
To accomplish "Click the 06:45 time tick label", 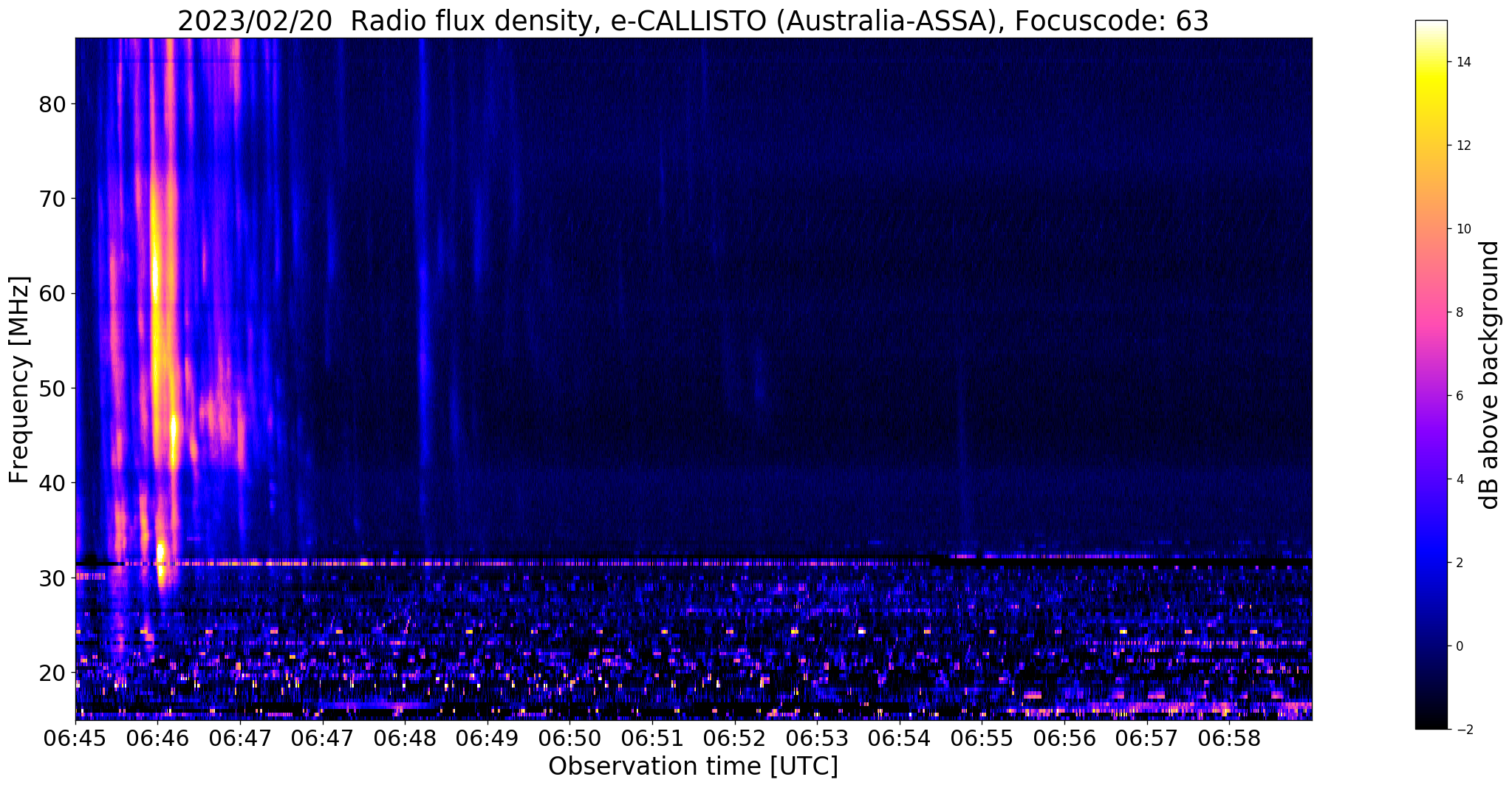I will point(76,738).
